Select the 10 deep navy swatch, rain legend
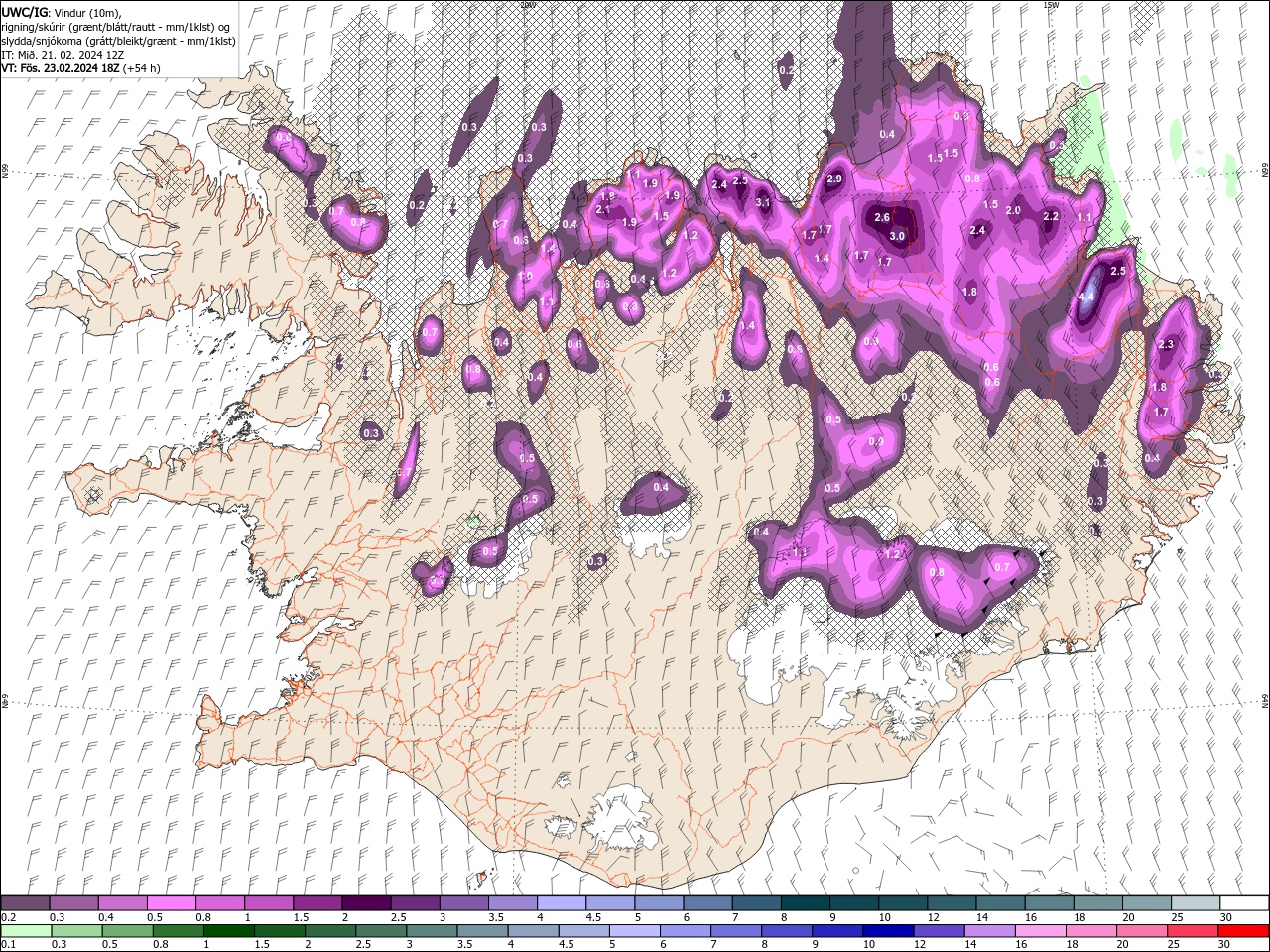Screen dimensions: 1270x952 (888, 931)
